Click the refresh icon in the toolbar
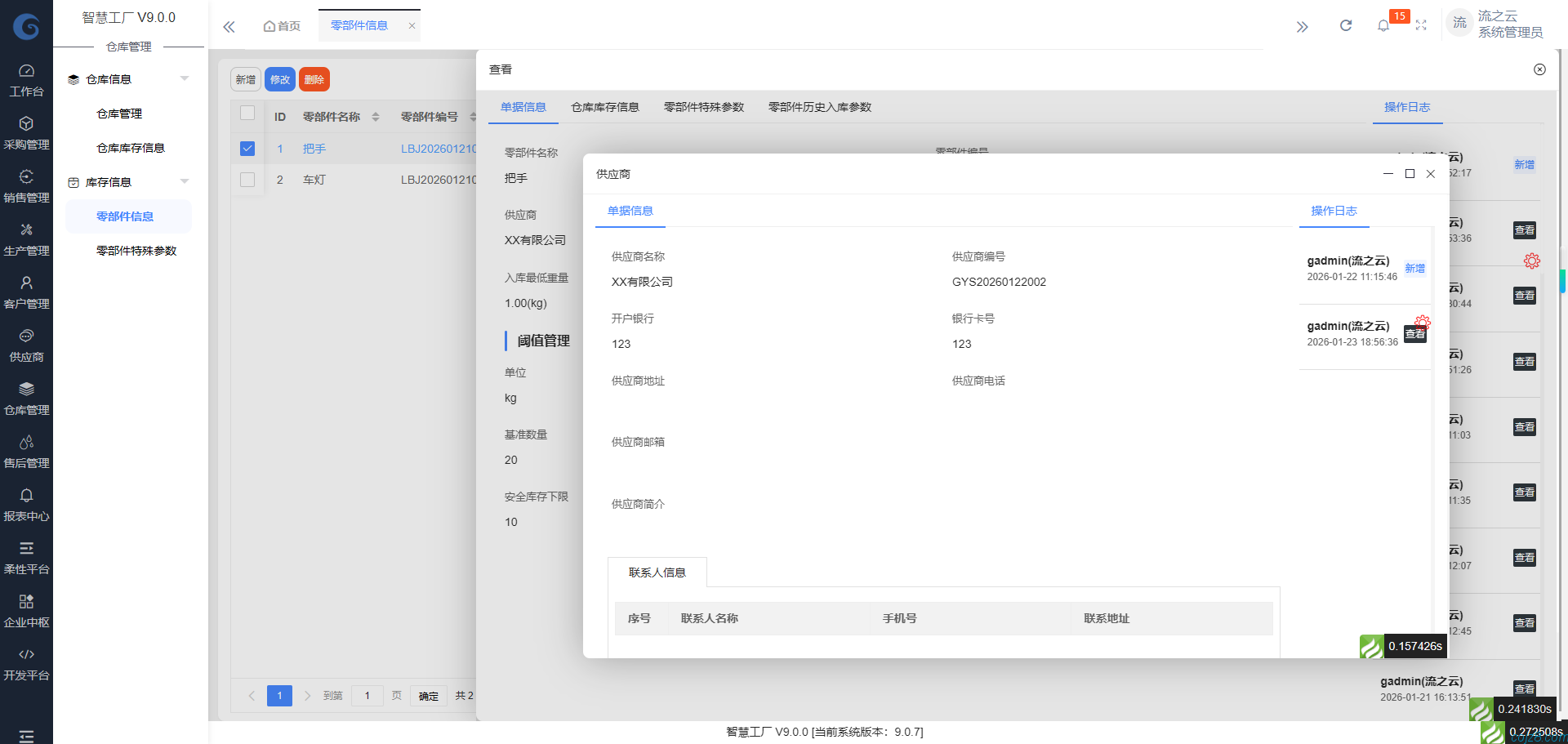 click(1345, 25)
